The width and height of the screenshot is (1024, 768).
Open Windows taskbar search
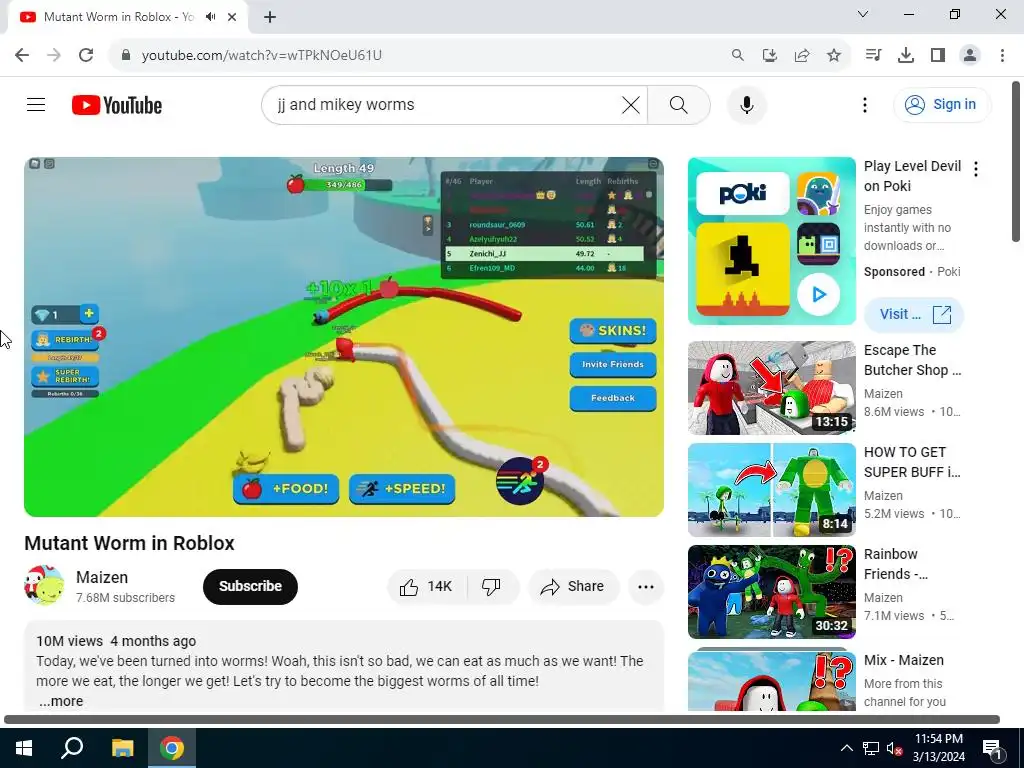(x=72, y=748)
